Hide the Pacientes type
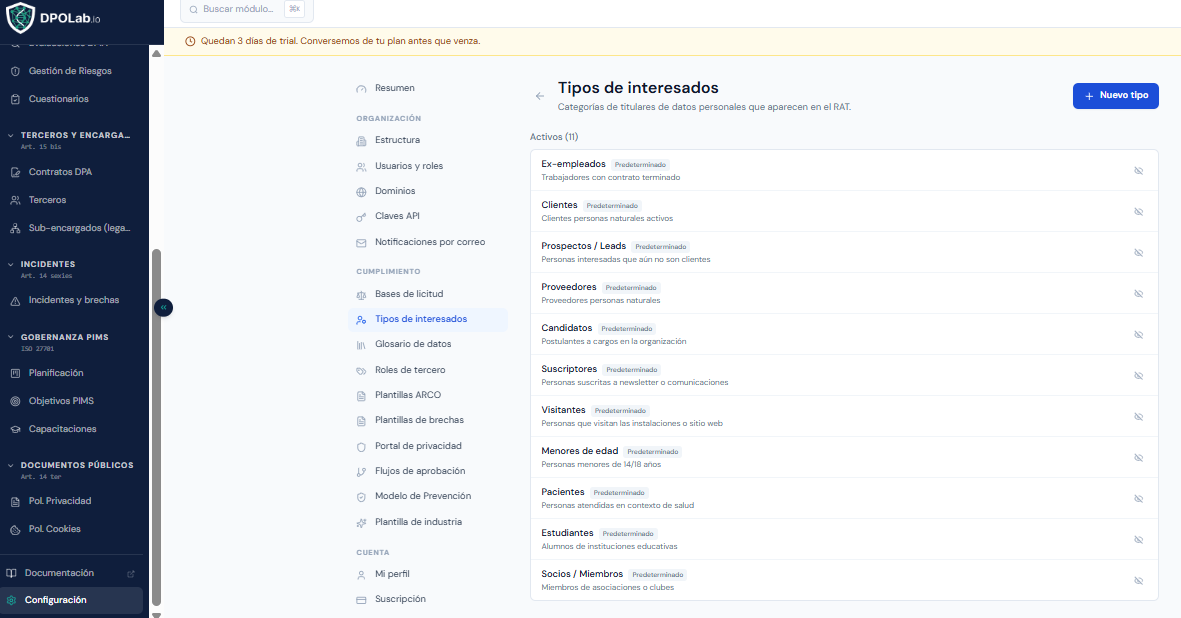The image size is (1181, 618). 1138,499
